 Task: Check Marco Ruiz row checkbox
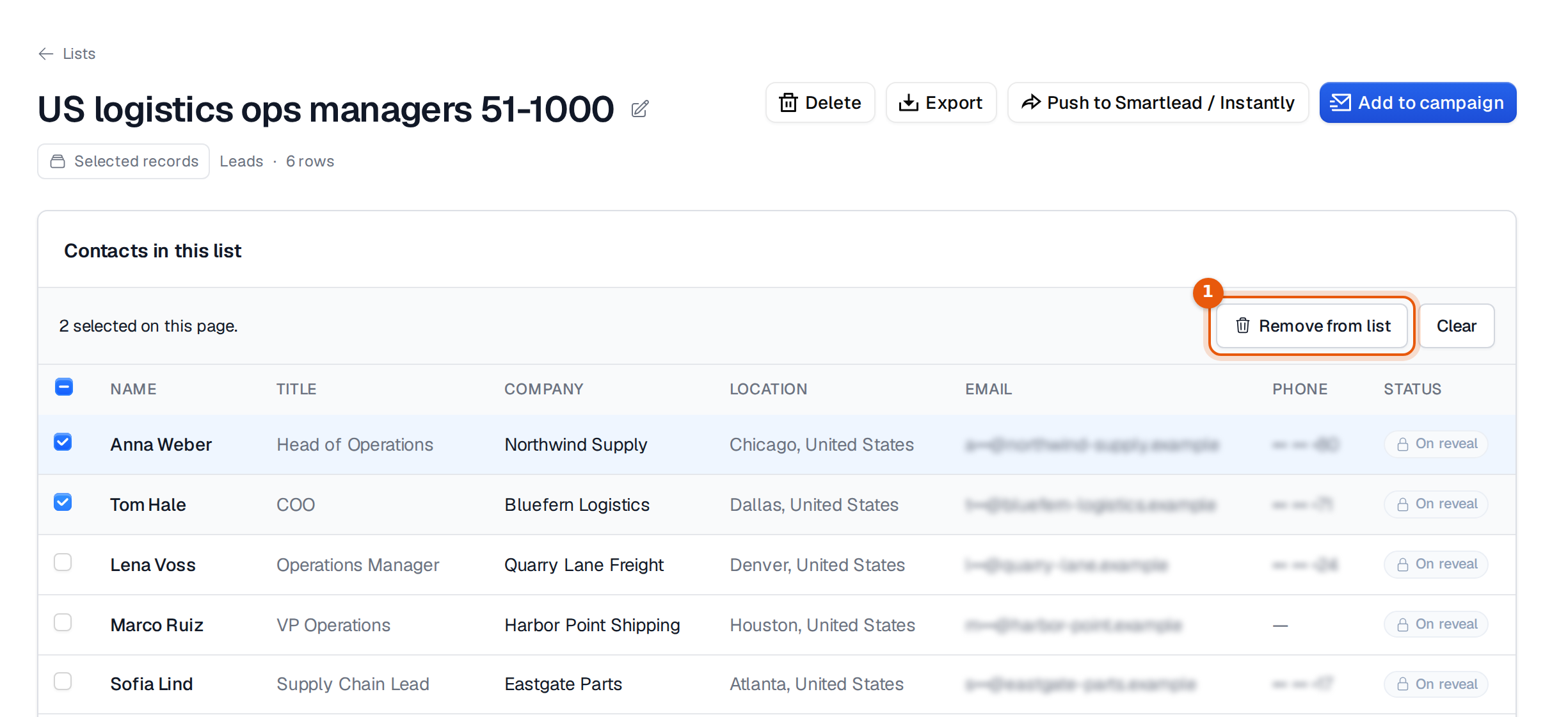click(63, 623)
